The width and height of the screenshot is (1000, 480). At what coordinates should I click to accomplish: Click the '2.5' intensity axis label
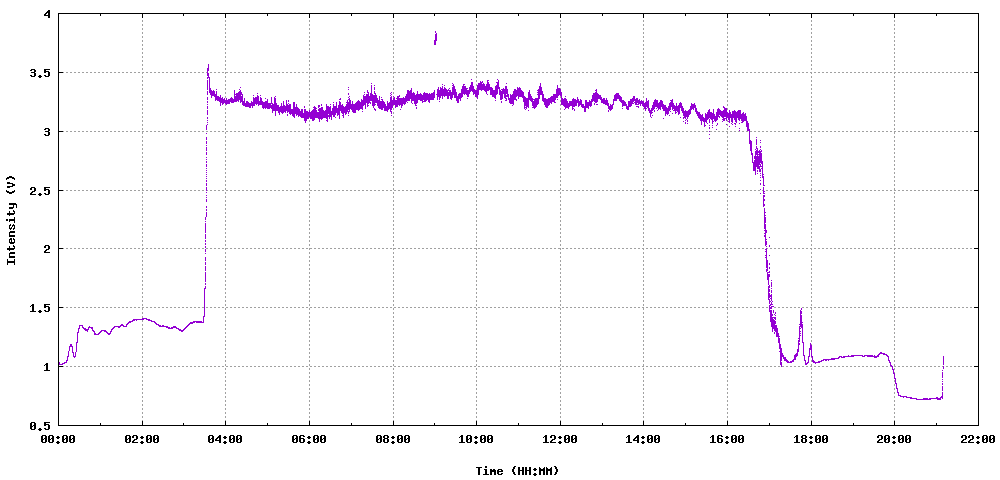pyautogui.click(x=42, y=191)
